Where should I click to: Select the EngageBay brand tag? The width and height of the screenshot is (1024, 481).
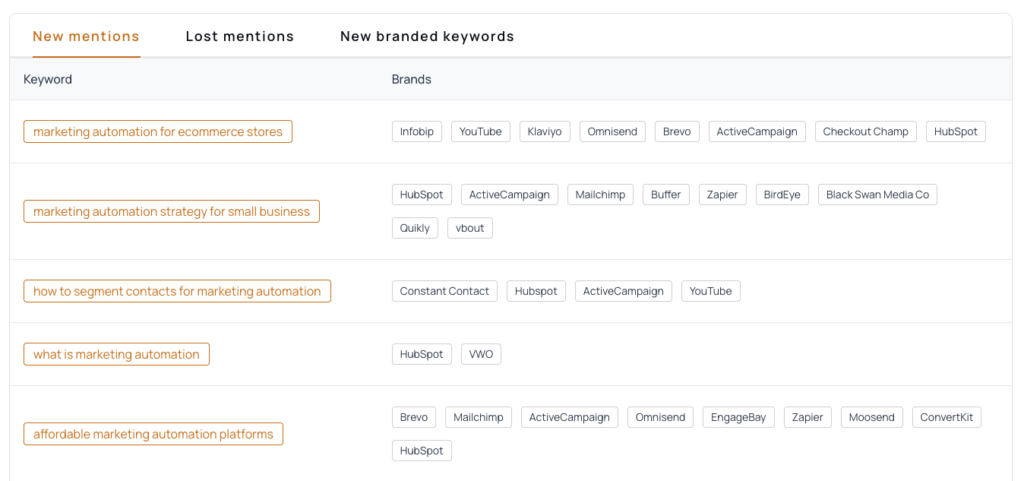tap(738, 418)
